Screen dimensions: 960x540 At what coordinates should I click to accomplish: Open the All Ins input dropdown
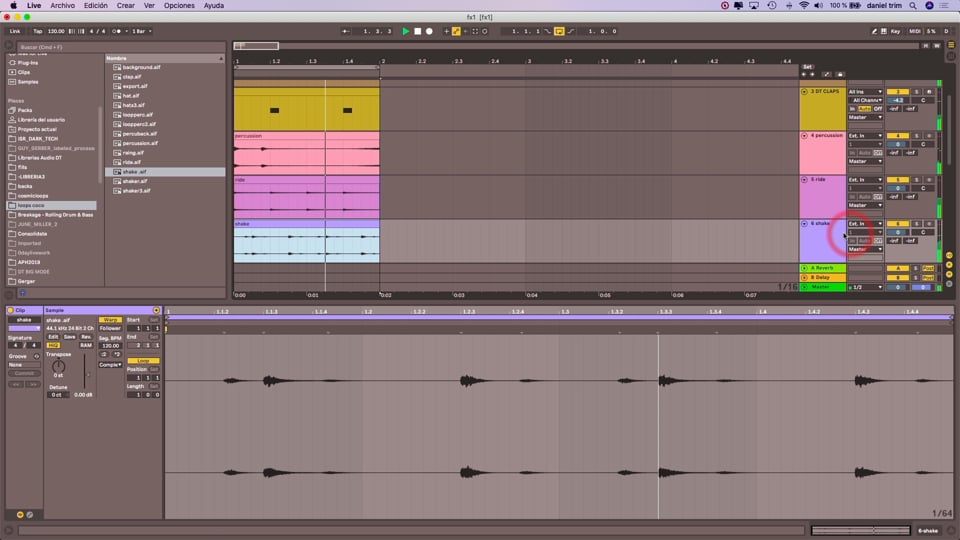(x=865, y=92)
